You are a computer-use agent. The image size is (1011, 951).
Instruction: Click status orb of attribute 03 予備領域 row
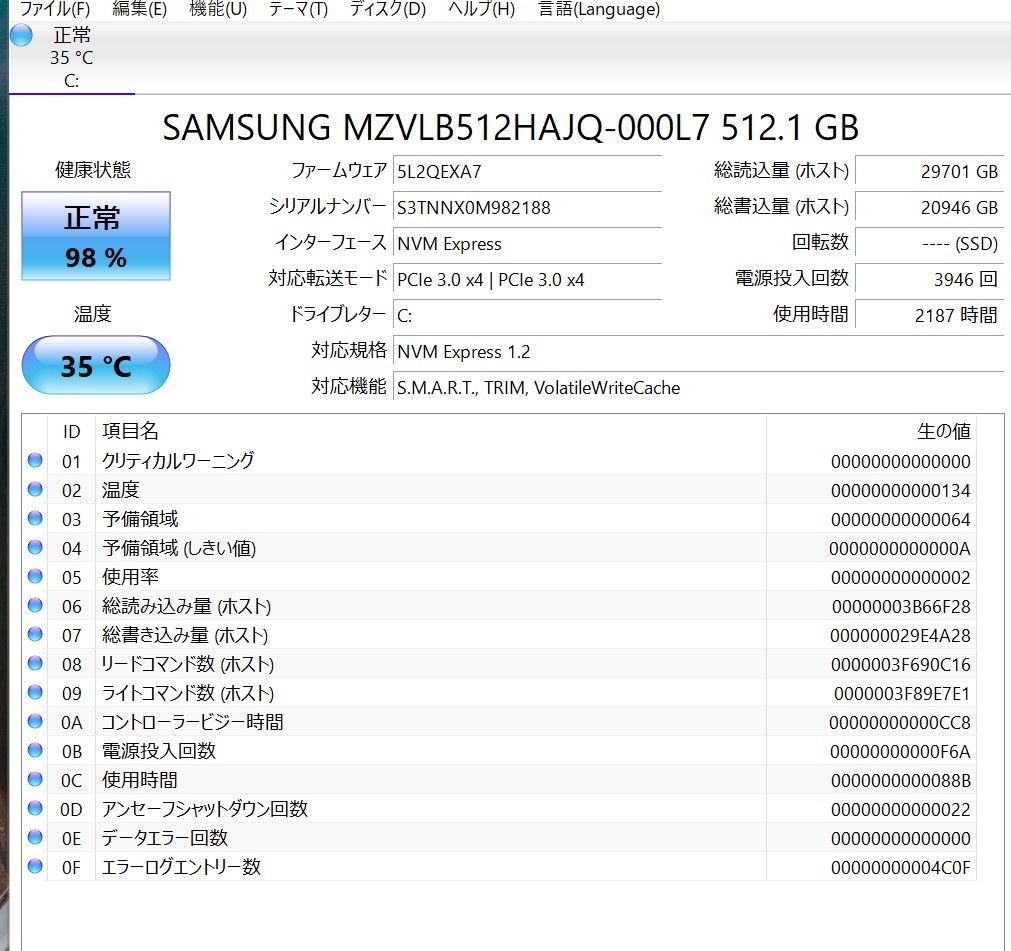click(x=35, y=518)
